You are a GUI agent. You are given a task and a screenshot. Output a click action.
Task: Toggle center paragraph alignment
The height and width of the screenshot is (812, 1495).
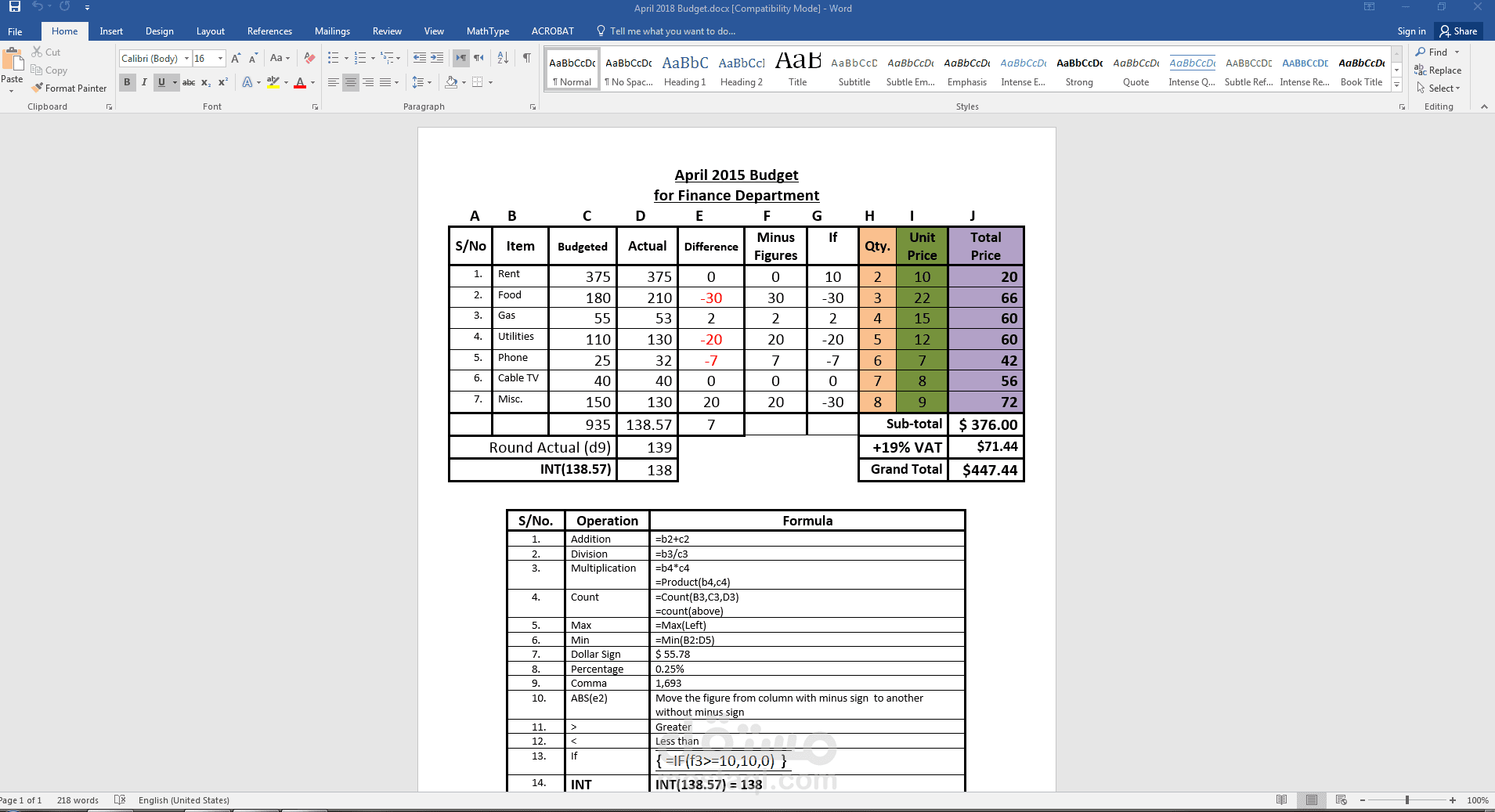(x=351, y=82)
